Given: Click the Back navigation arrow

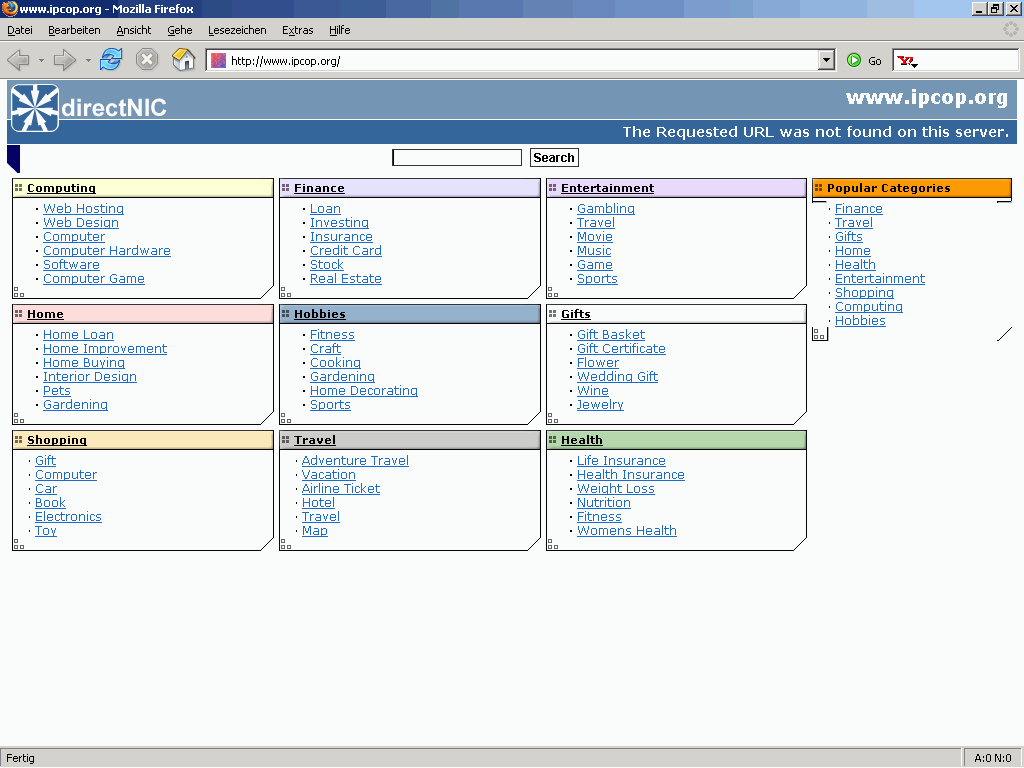Looking at the screenshot, I should pyautogui.click(x=18, y=60).
